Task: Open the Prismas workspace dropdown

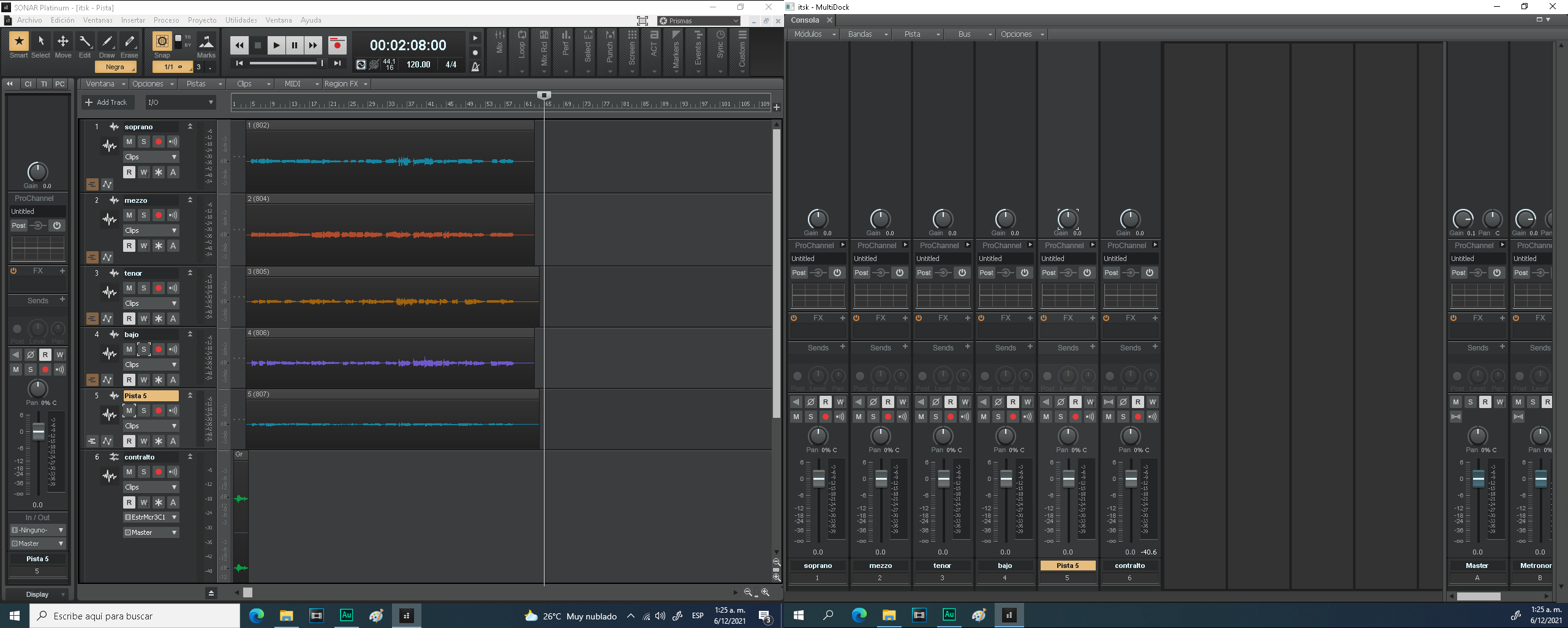Action: [699, 21]
